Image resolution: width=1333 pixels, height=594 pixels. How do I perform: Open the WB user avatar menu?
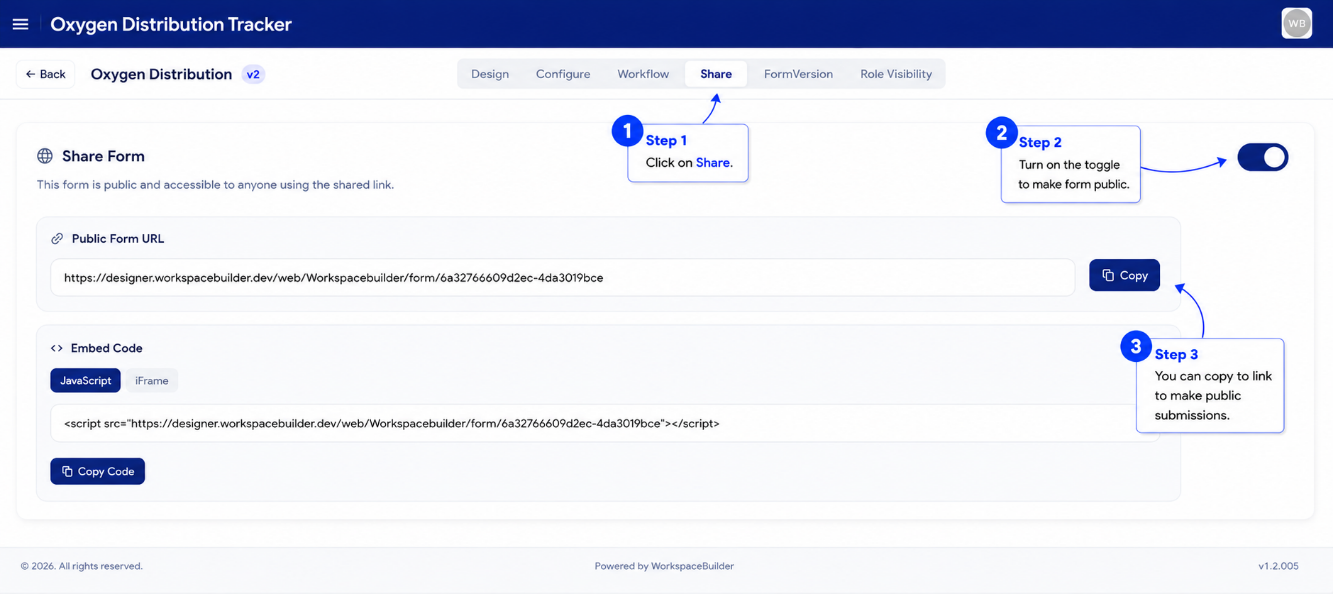(x=1296, y=23)
